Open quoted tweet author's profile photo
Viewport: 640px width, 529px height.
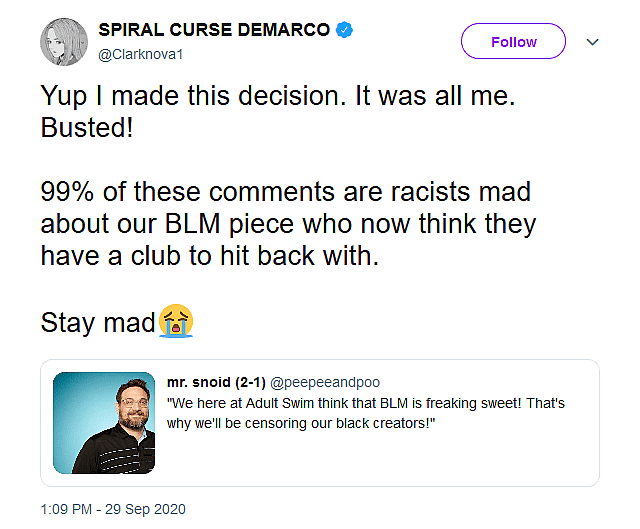104,422
